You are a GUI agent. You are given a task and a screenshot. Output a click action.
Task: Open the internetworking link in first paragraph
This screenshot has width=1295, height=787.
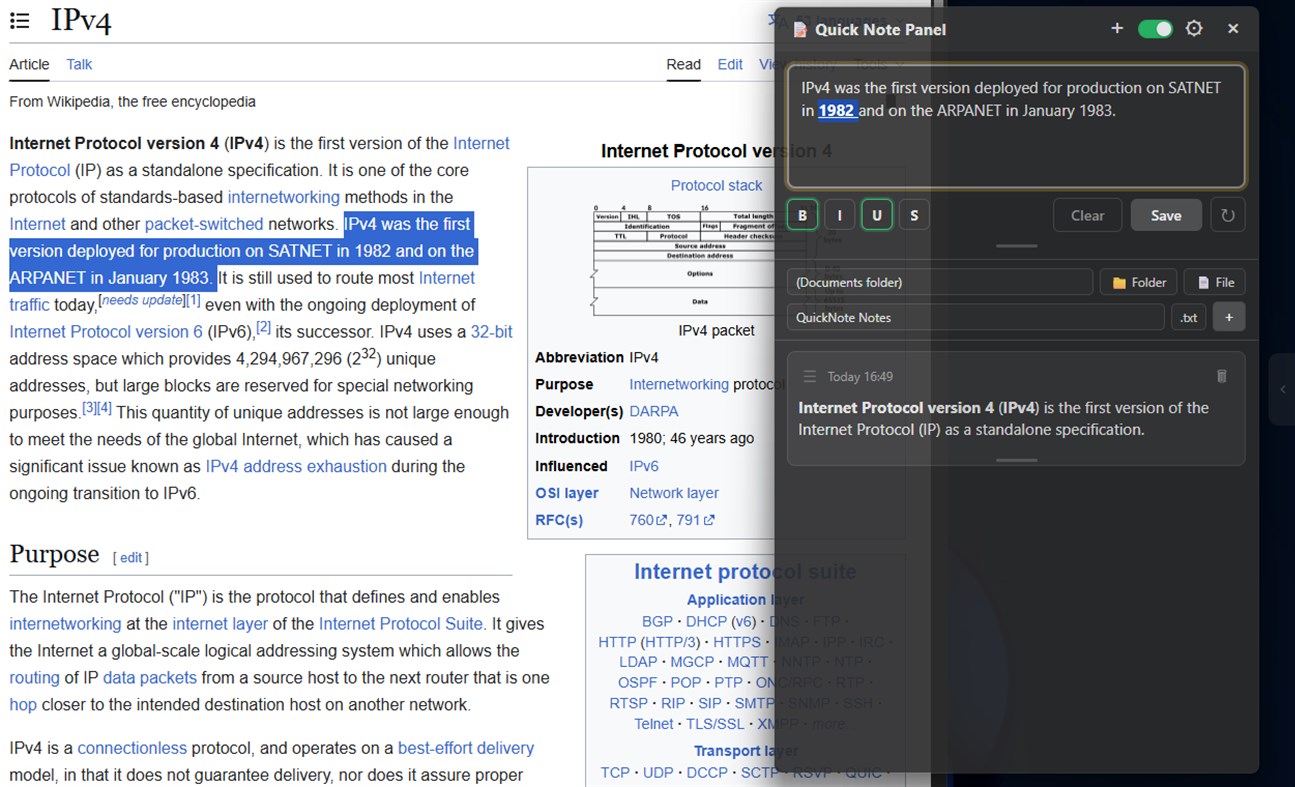(283, 197)
